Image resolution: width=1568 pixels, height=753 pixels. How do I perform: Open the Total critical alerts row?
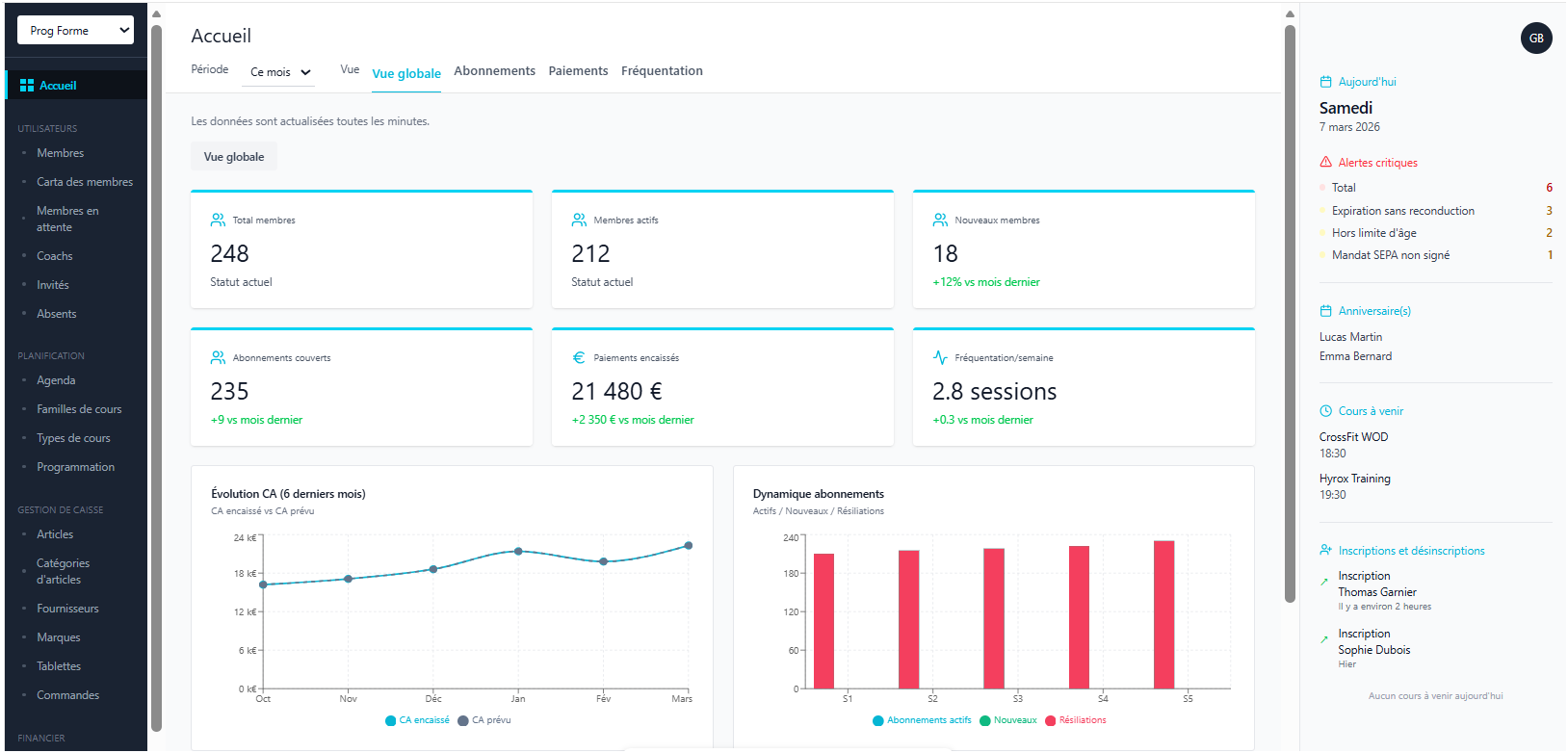pyautogui.click(x=1435, y=188)
